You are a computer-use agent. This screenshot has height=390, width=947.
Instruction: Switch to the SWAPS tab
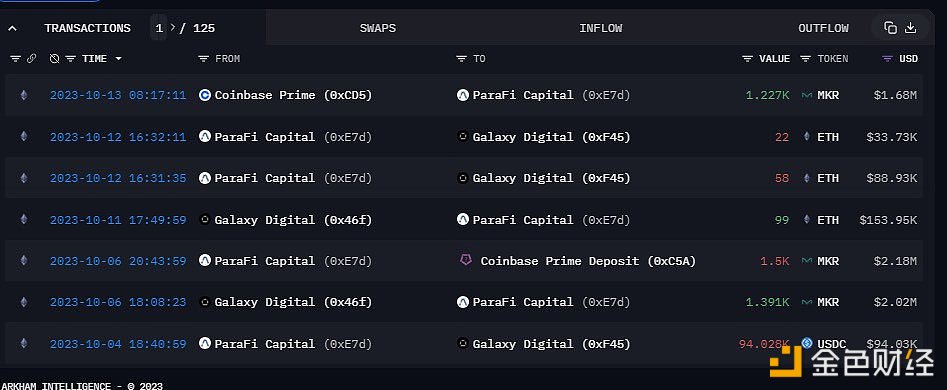(x=377, y=28)
